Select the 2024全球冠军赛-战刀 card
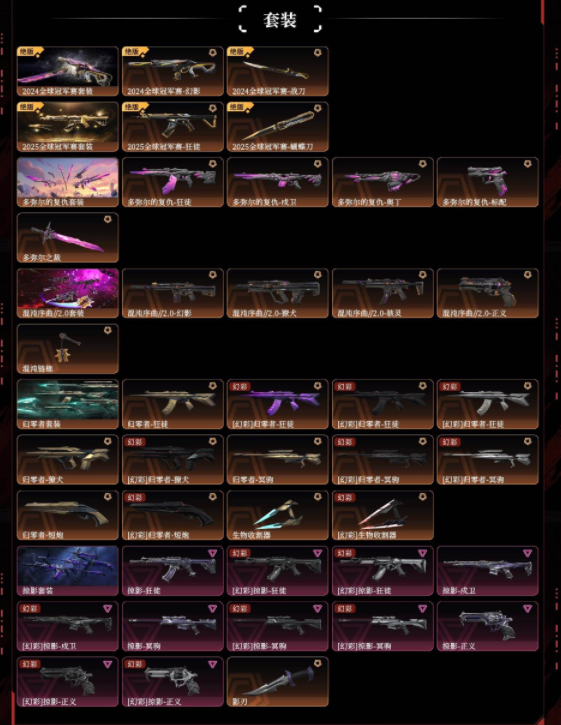Viewport: 561px width, 725px height. pyautogui.click(x=277, y=71)
